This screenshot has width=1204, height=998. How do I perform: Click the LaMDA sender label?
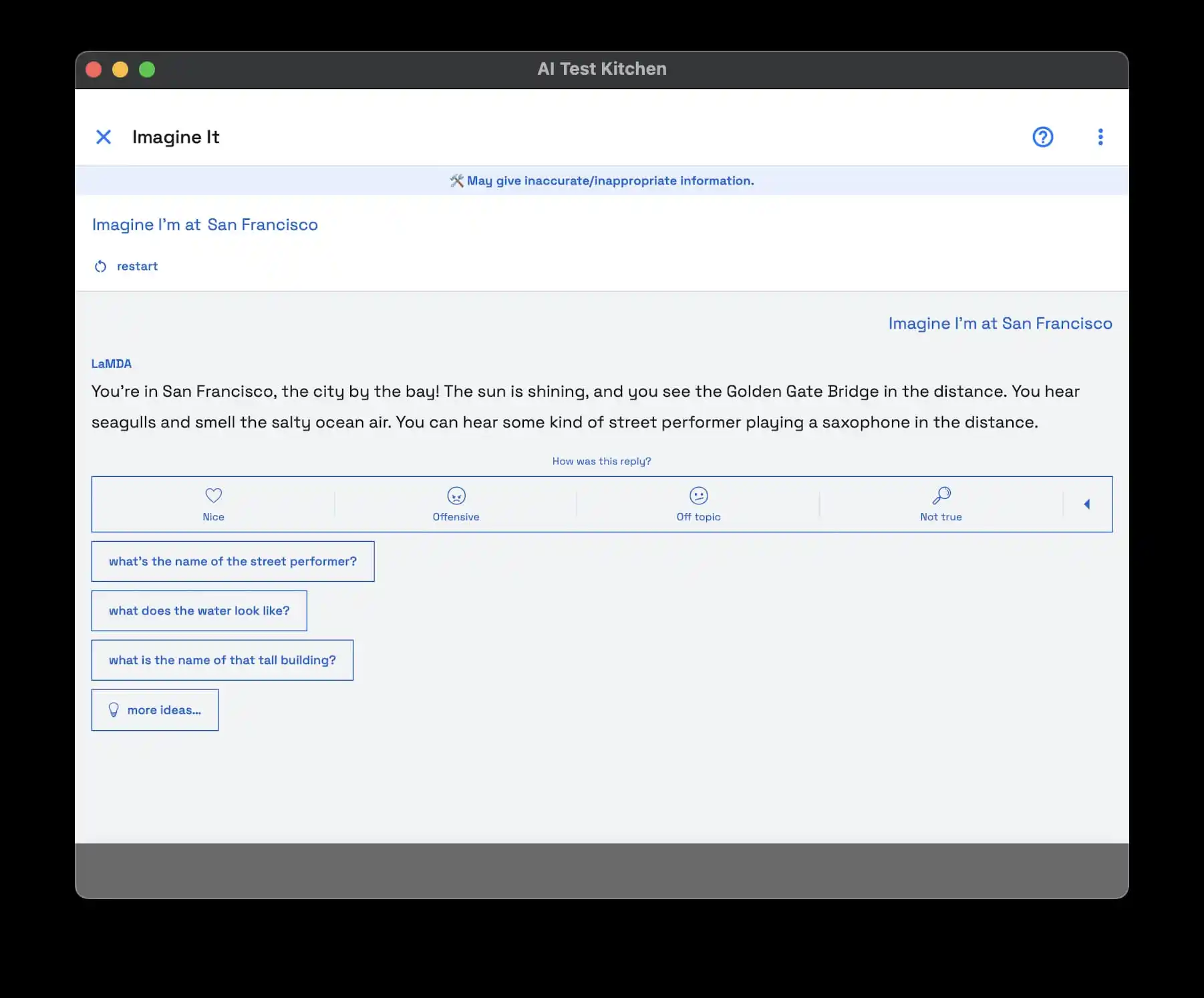[x=112, y=364]
